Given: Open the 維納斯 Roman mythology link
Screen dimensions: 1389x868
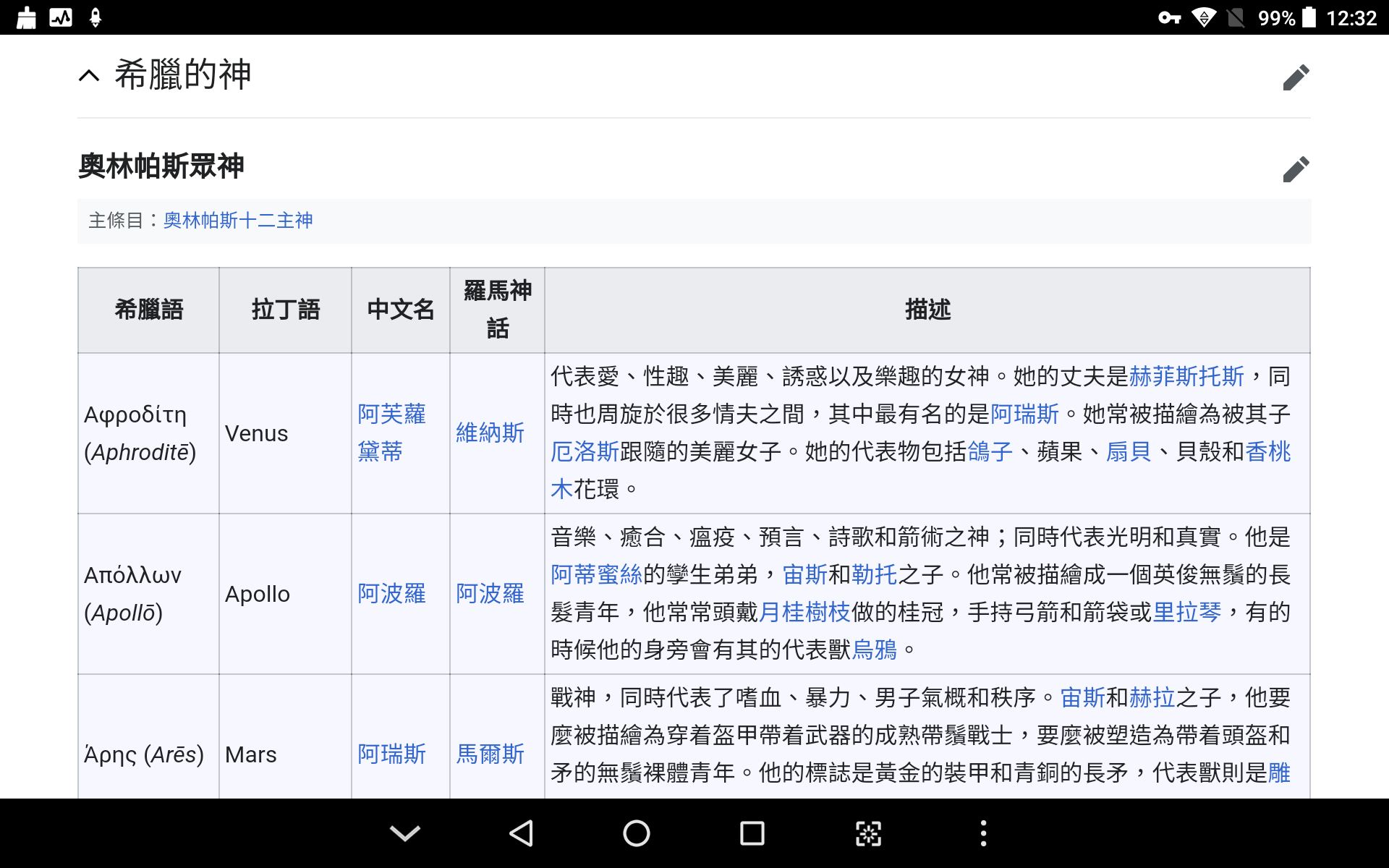Looking at the screenshot, I should click(x=490, y=433).
